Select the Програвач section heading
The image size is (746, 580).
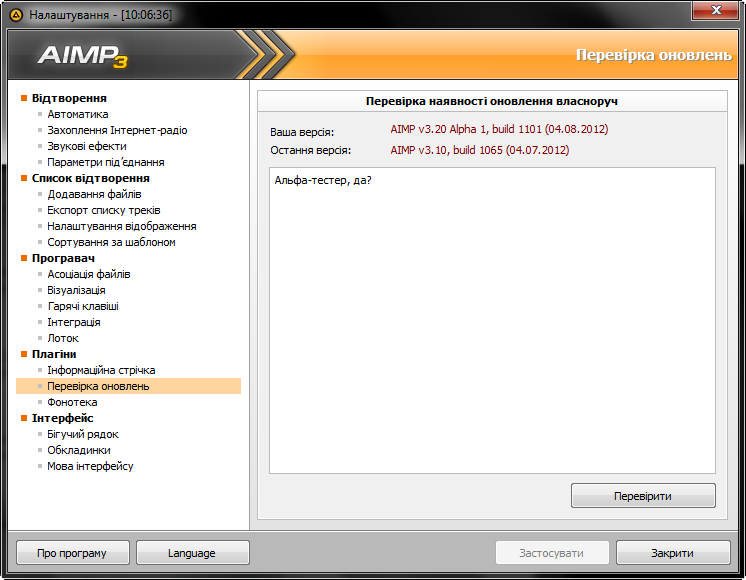[63, 258]
